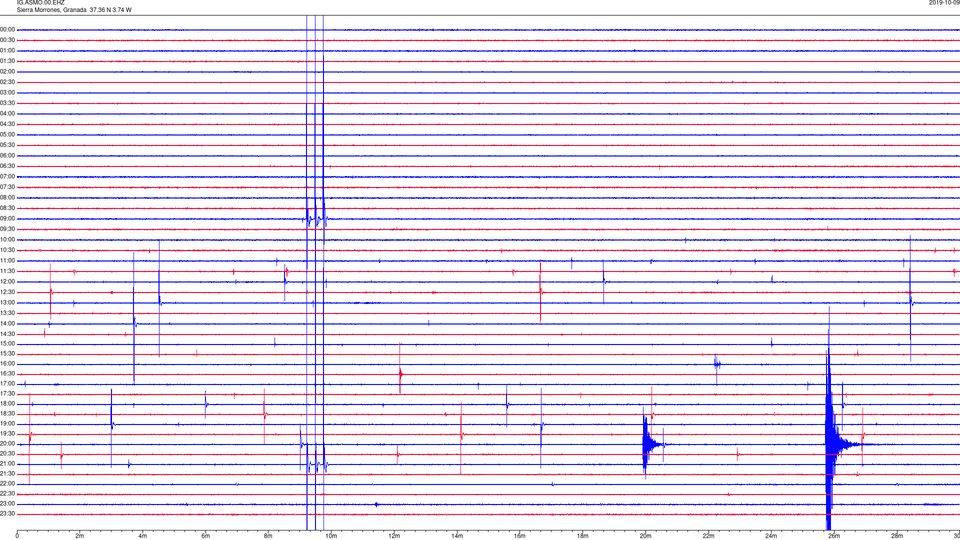Select the '24m' minute axis label
The image size is (960, 540).
click(x=771, y=536)
